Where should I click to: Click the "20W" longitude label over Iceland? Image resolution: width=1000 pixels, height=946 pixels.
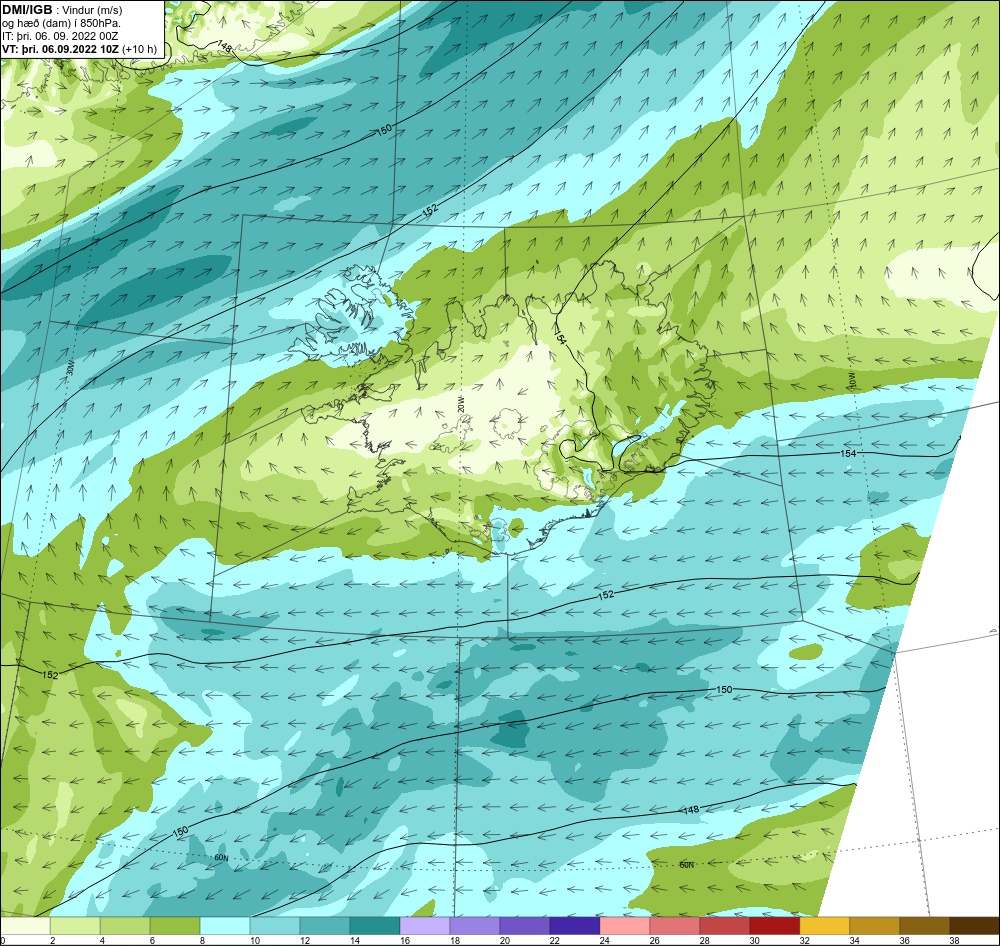pyautogui.click(x=461, y=404)
